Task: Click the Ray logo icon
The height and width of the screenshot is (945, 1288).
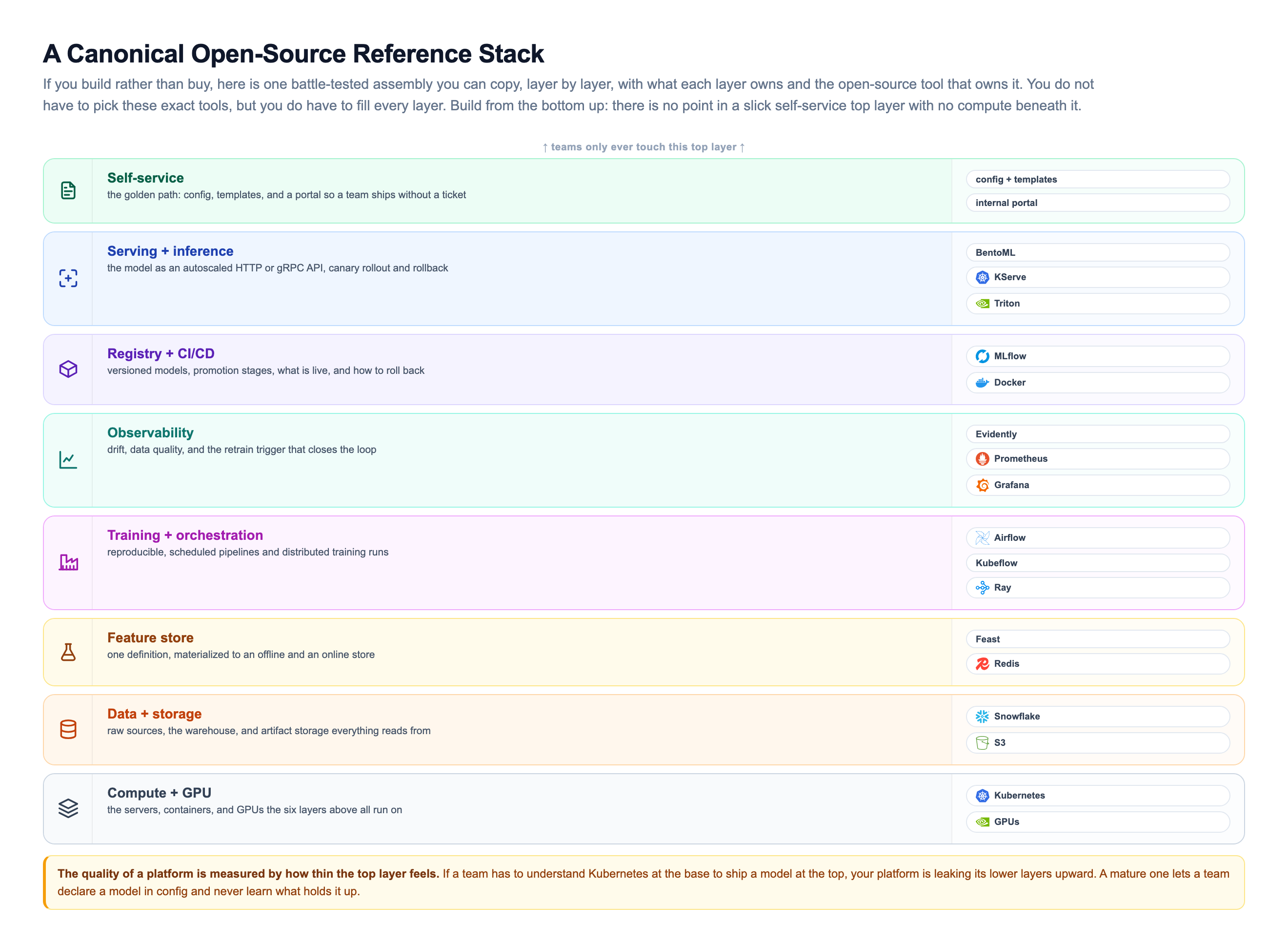Action: pyautogui.click(x=982, y=588)
